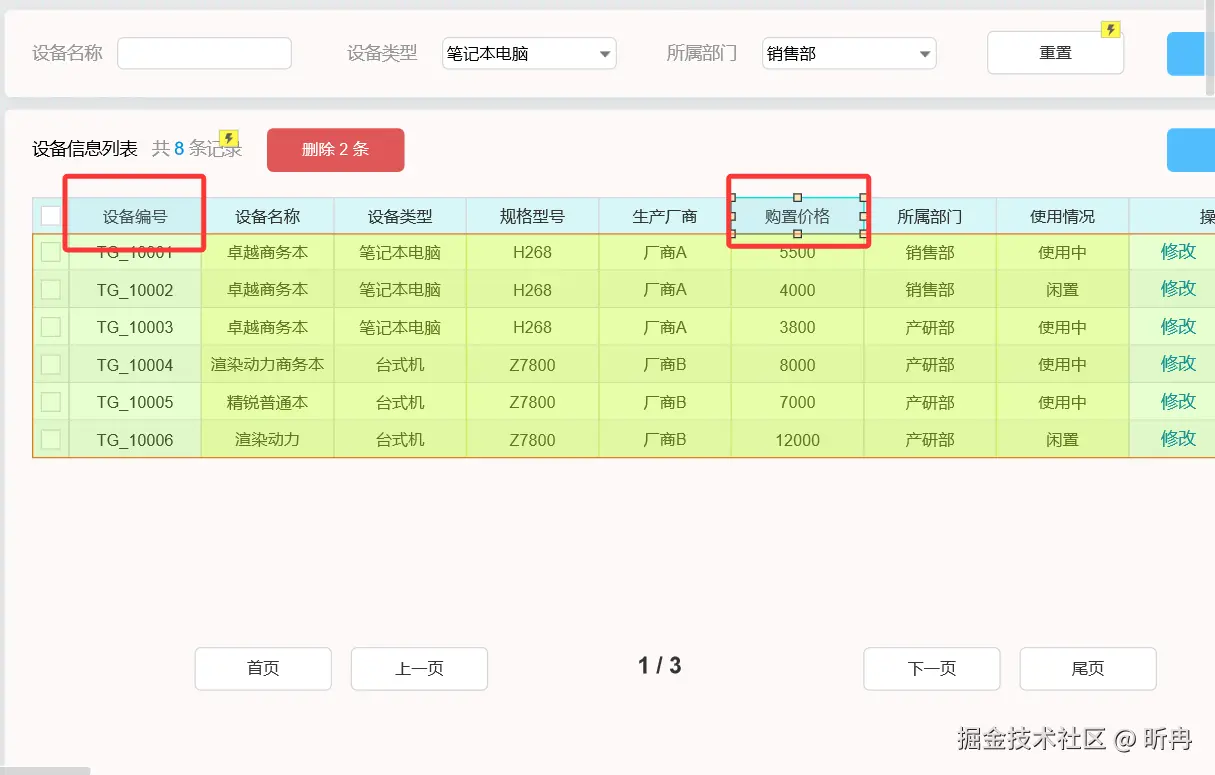Image resolution: width=1215 pixels, height=775 pixels.
Task: Mark the checkbox for row TG_10005
Action: tap(50, 402)
